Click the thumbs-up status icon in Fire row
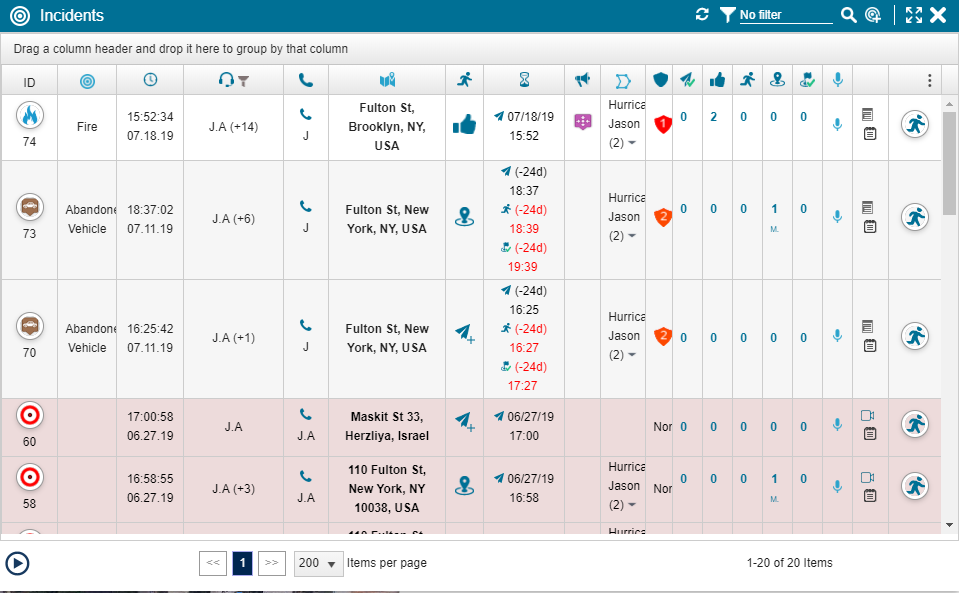Viewport: 959px width, 593px height. point(464,124)
